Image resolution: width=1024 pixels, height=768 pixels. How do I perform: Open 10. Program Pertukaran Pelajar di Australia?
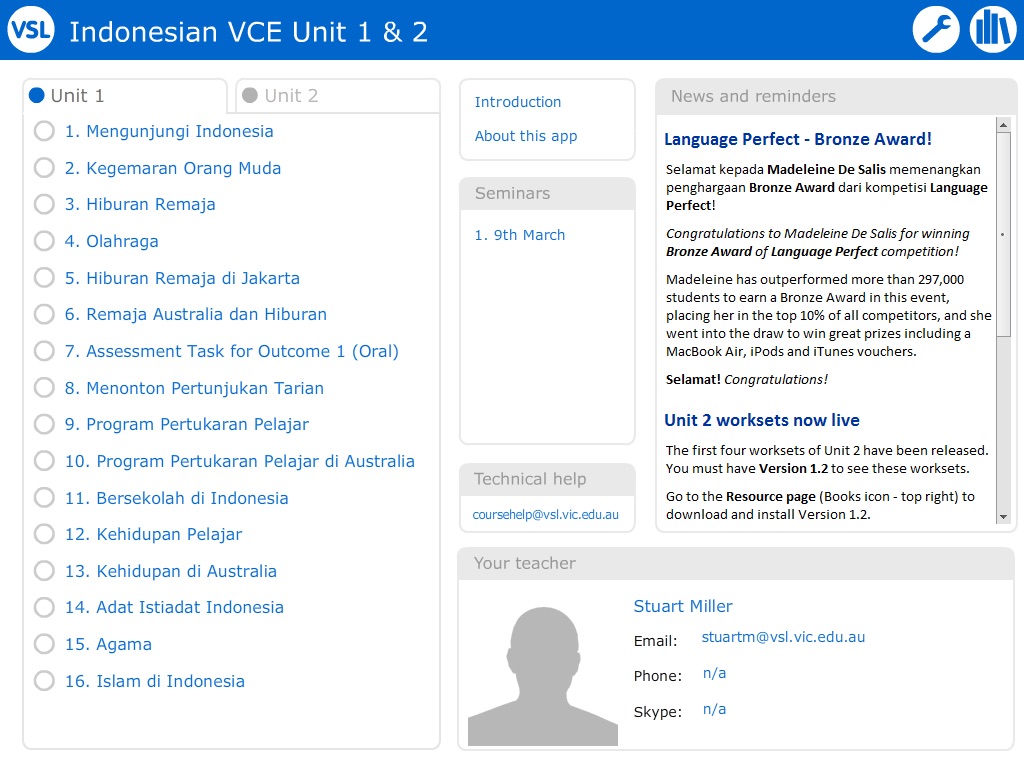tap(240, 461)
